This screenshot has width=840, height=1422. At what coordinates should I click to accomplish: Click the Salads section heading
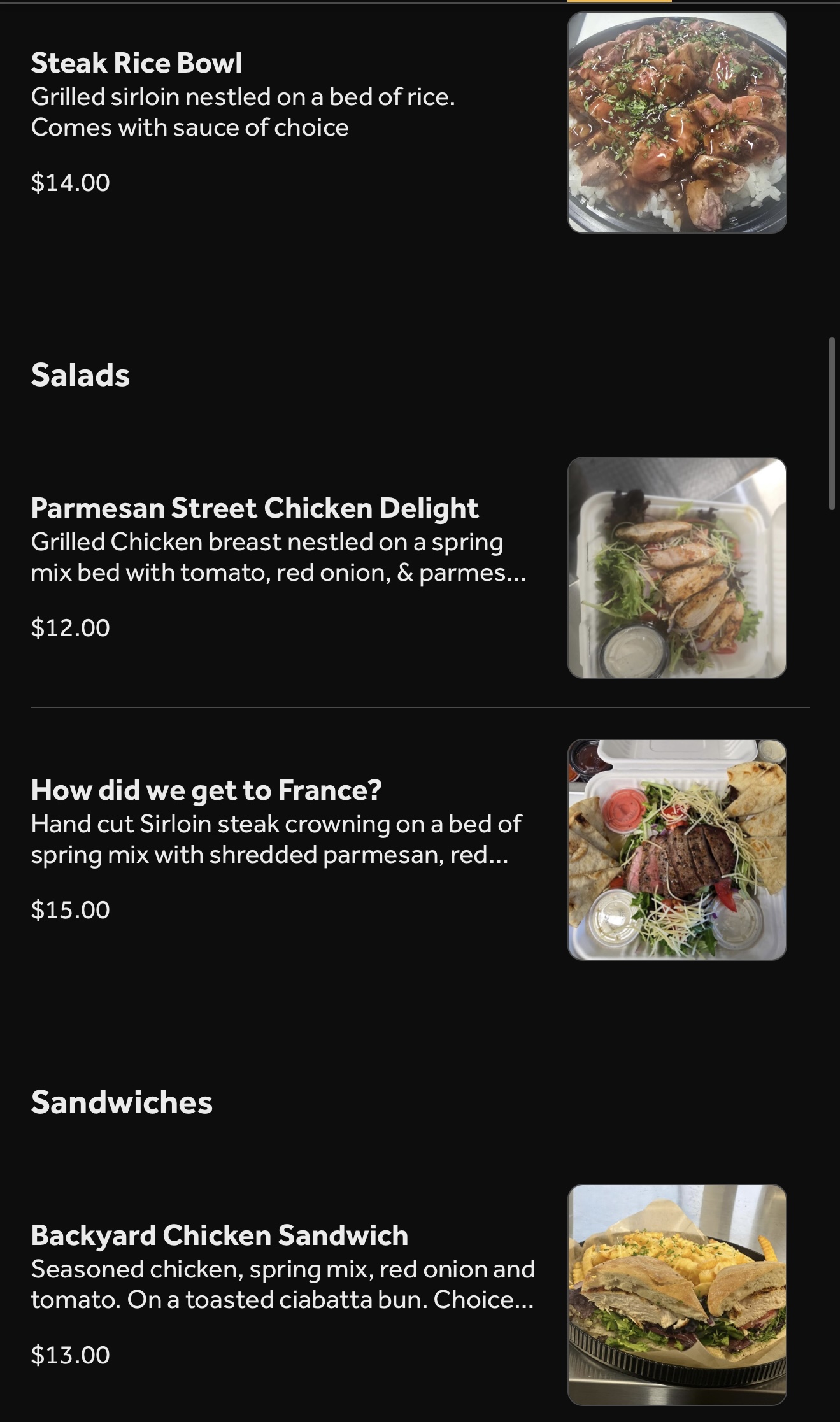click(80, 374)
